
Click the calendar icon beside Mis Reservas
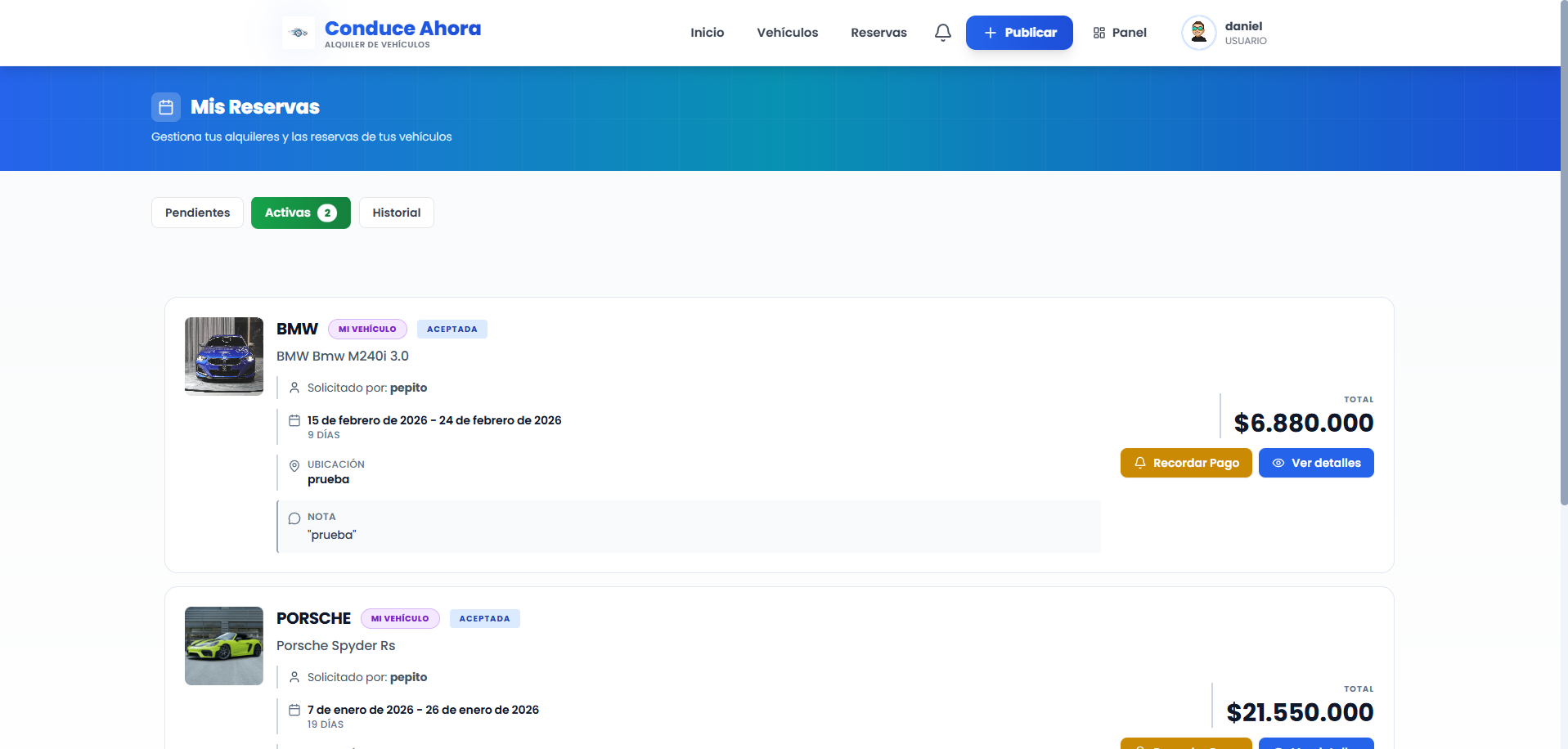(166, 107)
